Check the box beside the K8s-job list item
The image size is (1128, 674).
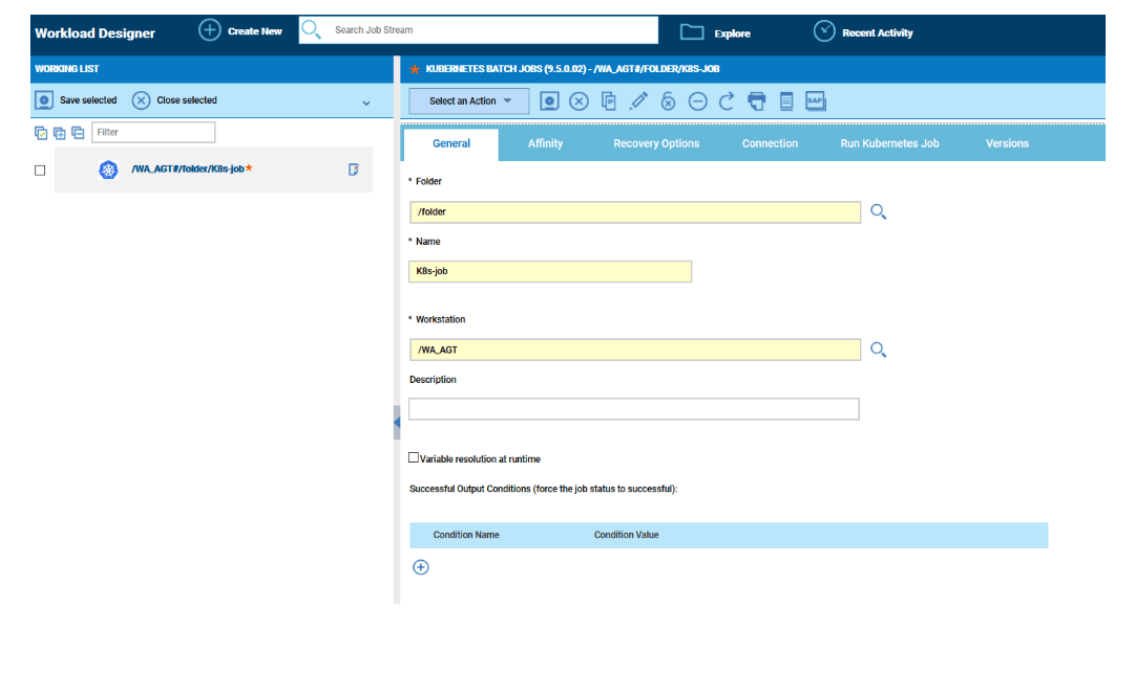40,170
